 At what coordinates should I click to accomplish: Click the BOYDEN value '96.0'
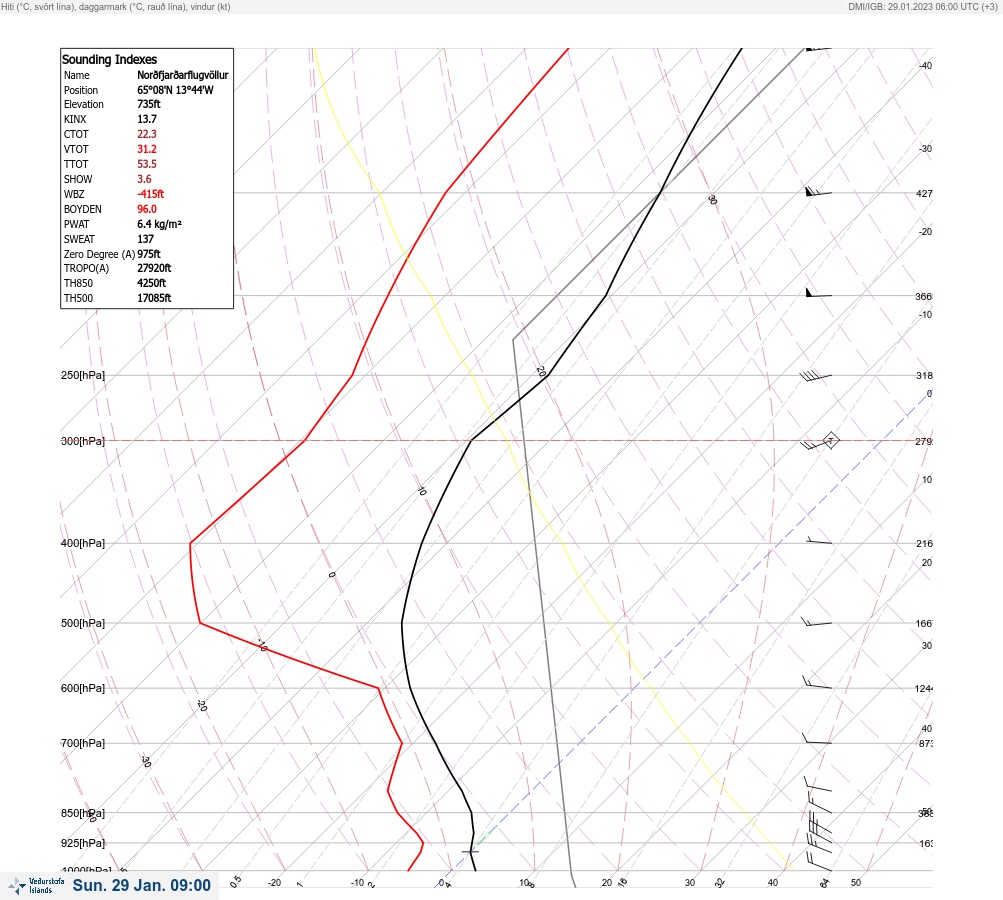tap(146, 209)
